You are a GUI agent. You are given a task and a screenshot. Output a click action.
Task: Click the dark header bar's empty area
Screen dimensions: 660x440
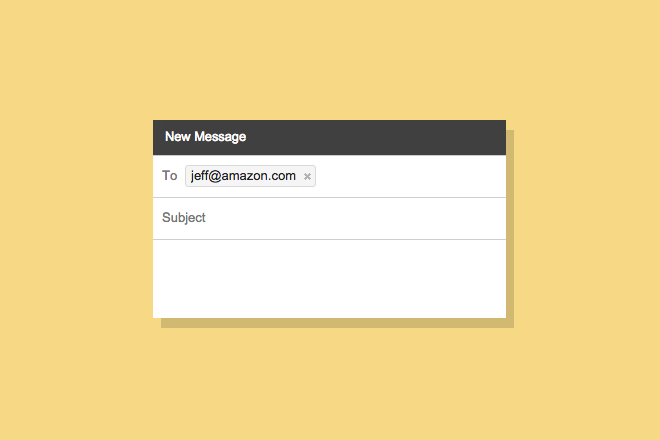pyautogui.click(x=380, y=137)
